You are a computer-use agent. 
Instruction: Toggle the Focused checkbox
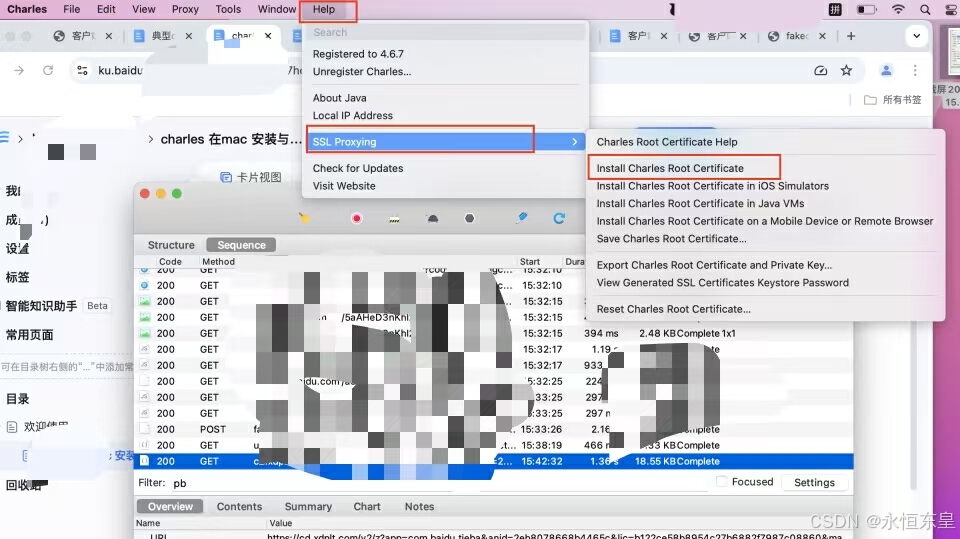tap(722, 481)
